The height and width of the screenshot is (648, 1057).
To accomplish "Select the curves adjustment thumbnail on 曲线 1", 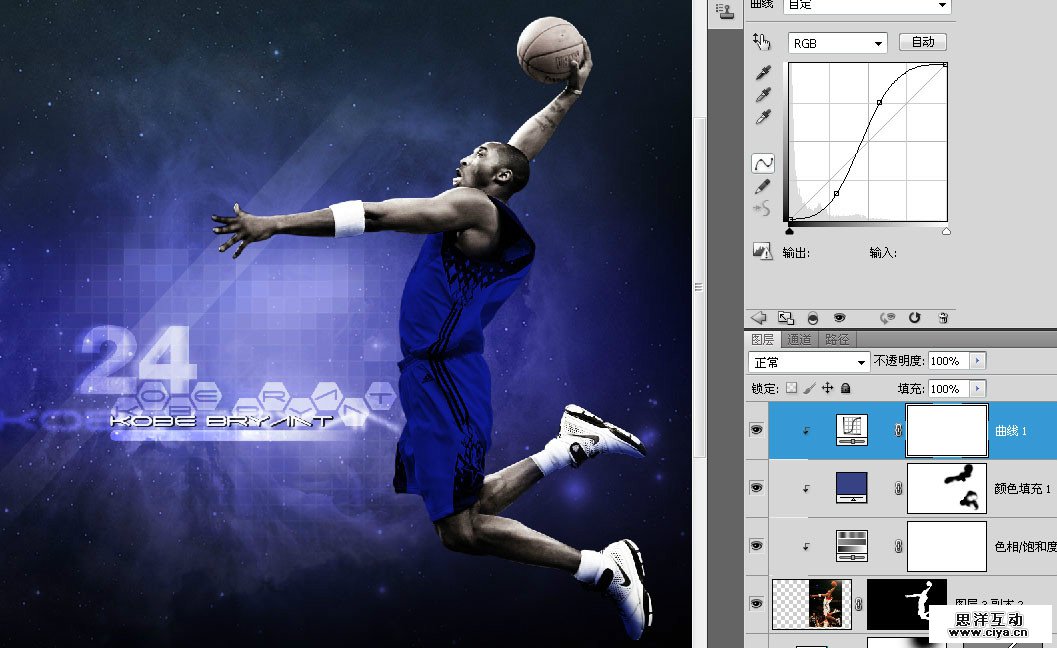I will coord(852,430).
